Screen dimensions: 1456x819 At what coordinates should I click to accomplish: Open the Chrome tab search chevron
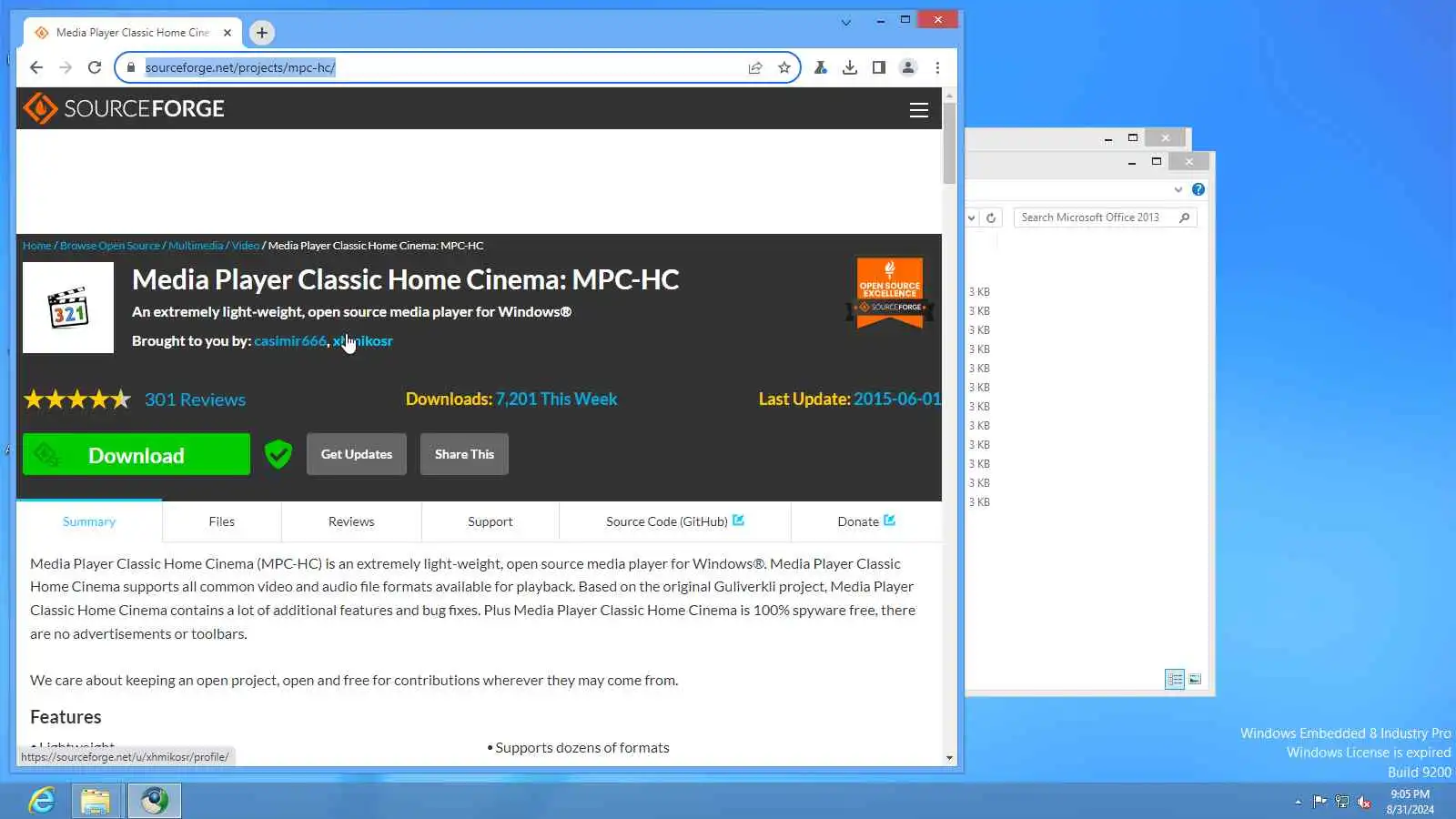[x=846, y=23]
